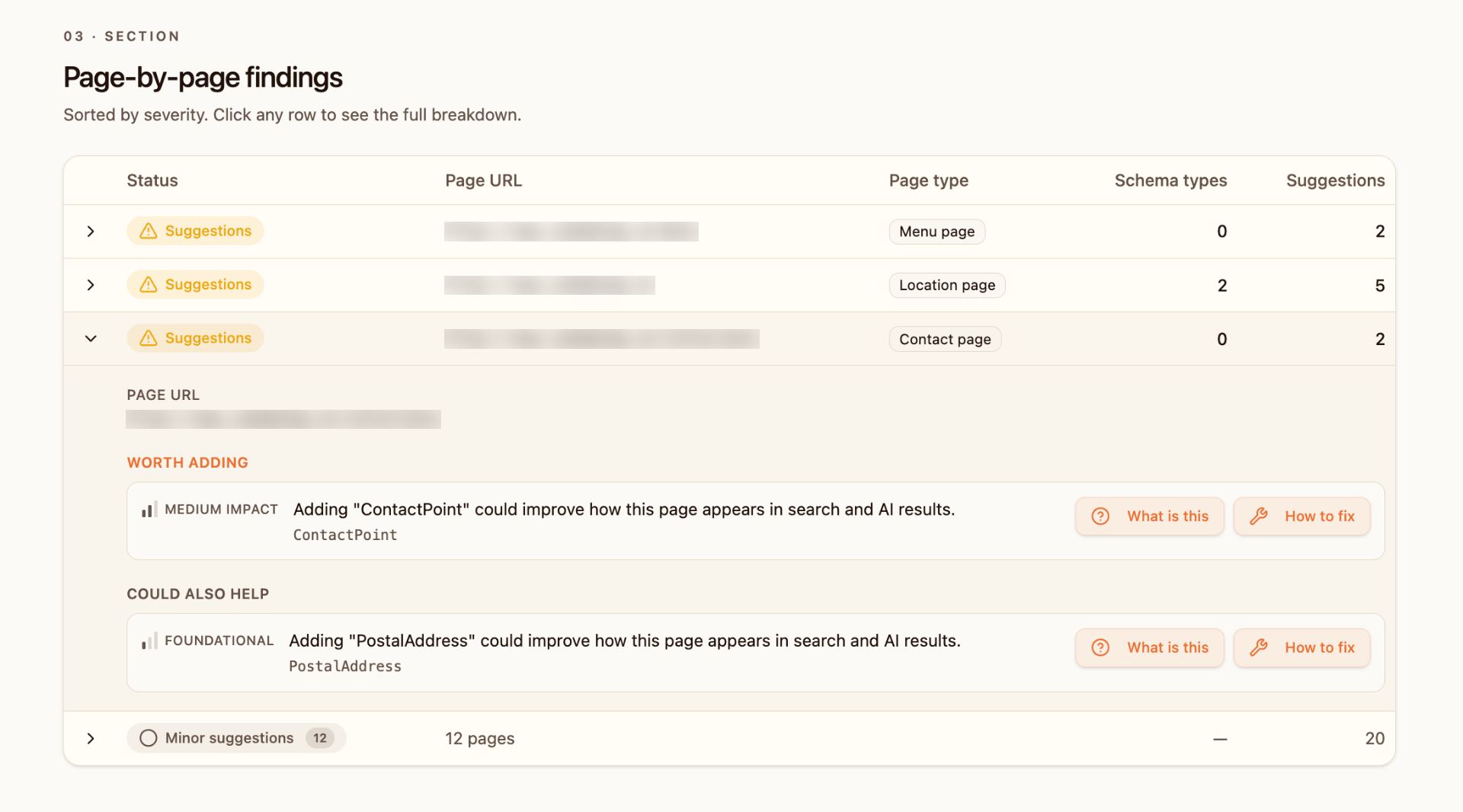Click Foundational impact bars icon
Screen dimensions: 1463x812
[149, 641]
